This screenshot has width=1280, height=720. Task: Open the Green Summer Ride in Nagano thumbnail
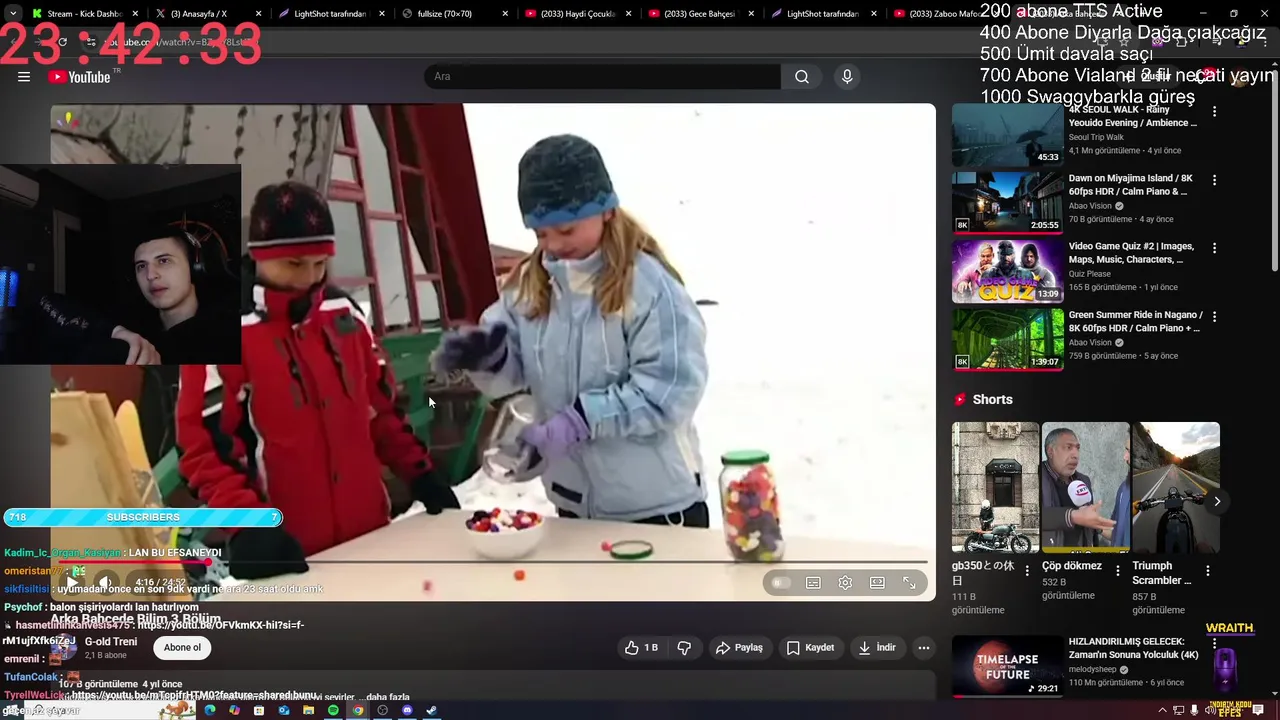click(x=1007, y=338)
